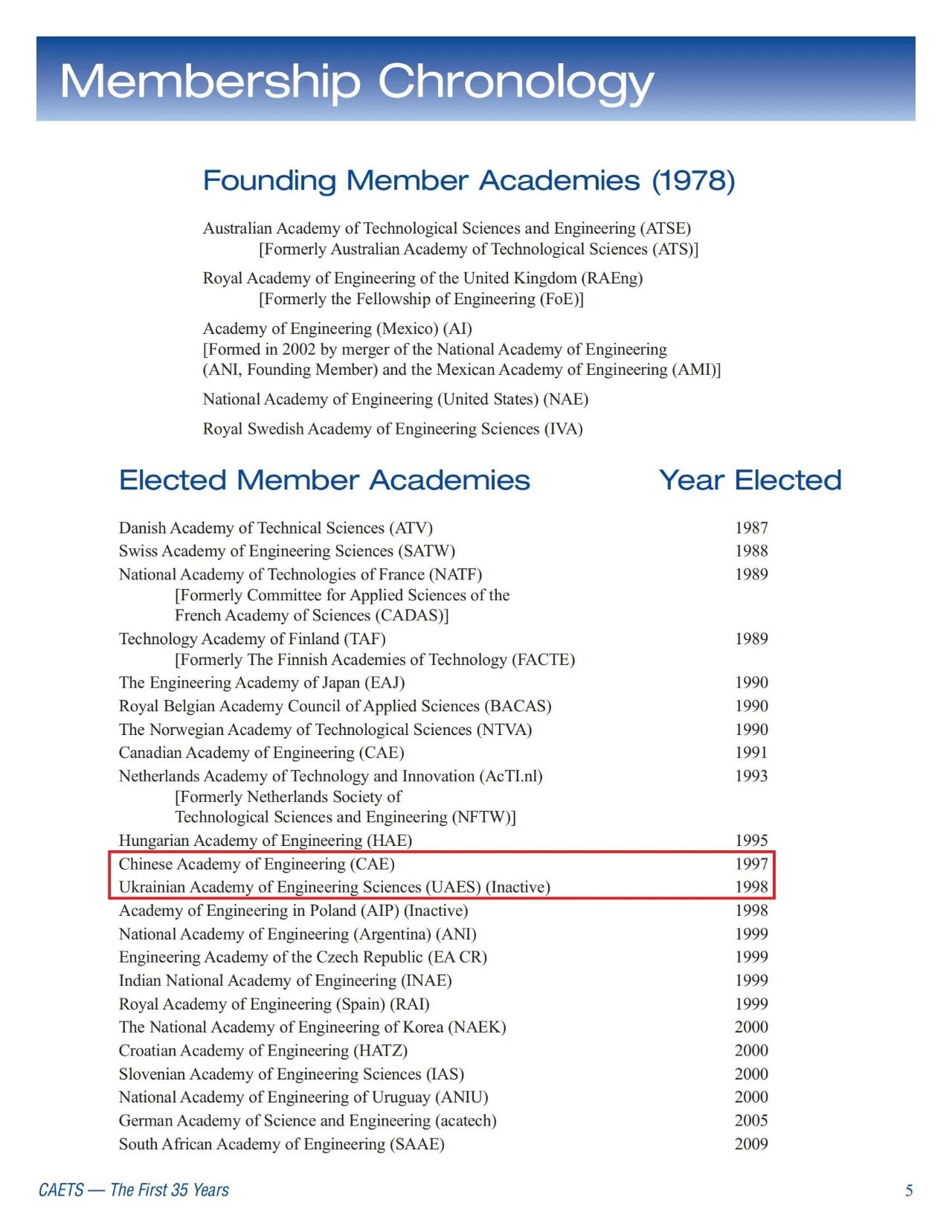Select Indian National Academy of Engineering (INAE)
The image size is (952, 1232).
(286, 981)
